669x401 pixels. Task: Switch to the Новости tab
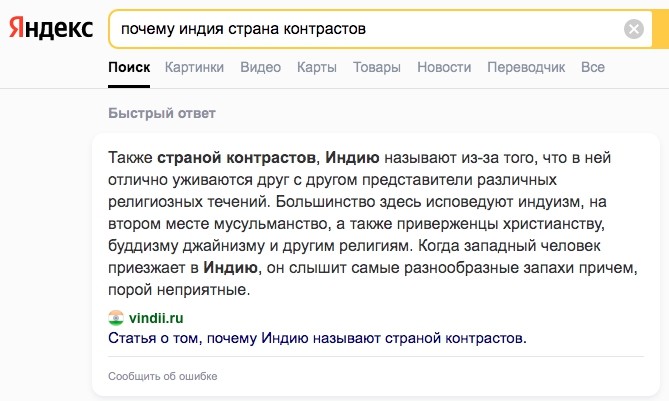(444, 68)
